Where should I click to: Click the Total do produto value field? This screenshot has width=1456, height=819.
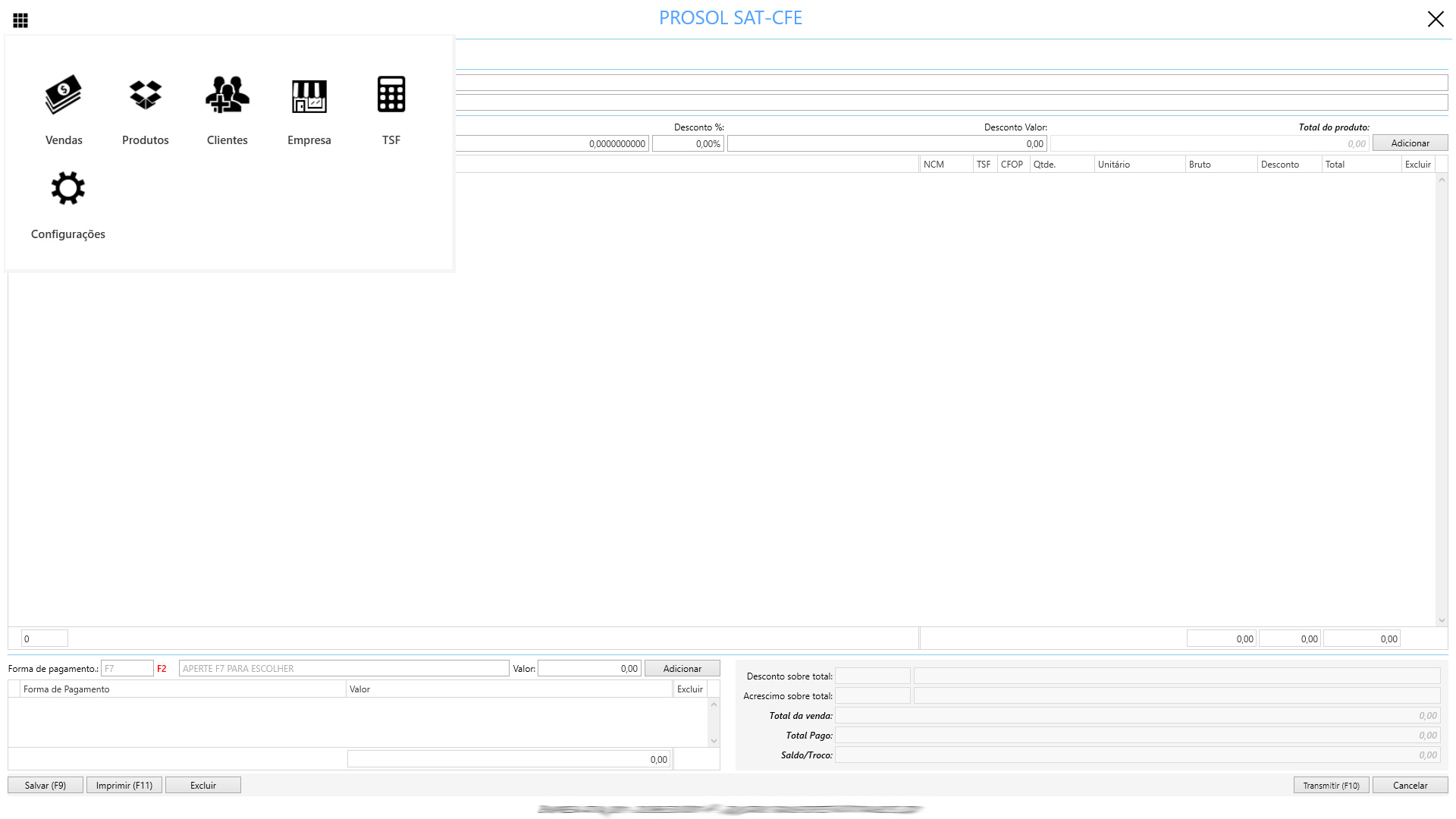pos(1210,144)
